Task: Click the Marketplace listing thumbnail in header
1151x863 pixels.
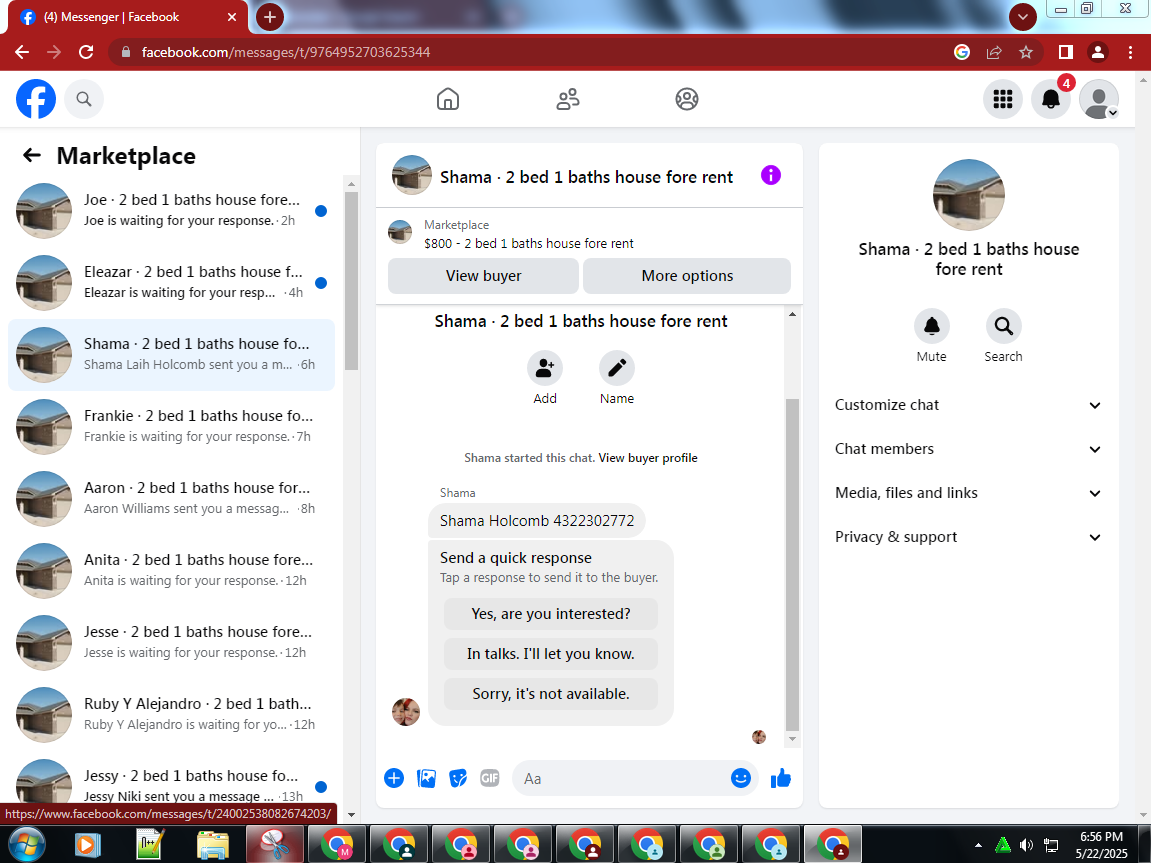Action: pos(400,232)
